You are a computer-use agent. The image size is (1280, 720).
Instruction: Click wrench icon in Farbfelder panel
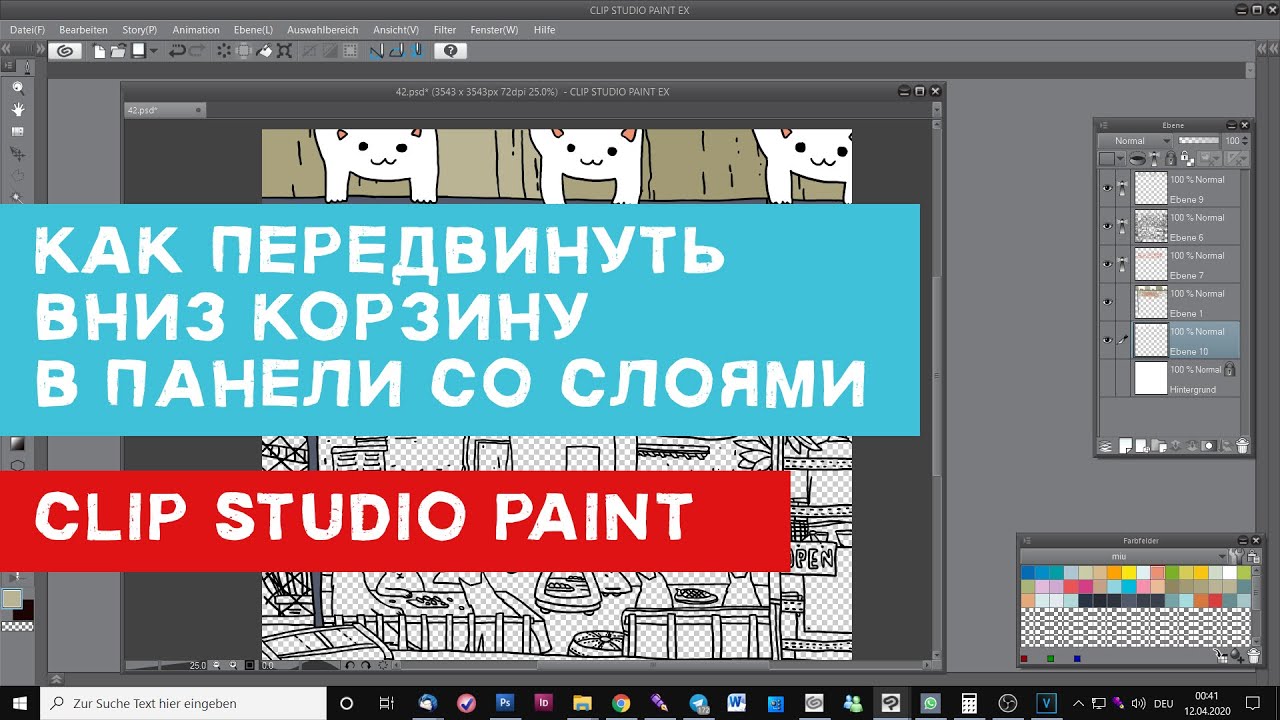click(x=1236, y=556)
